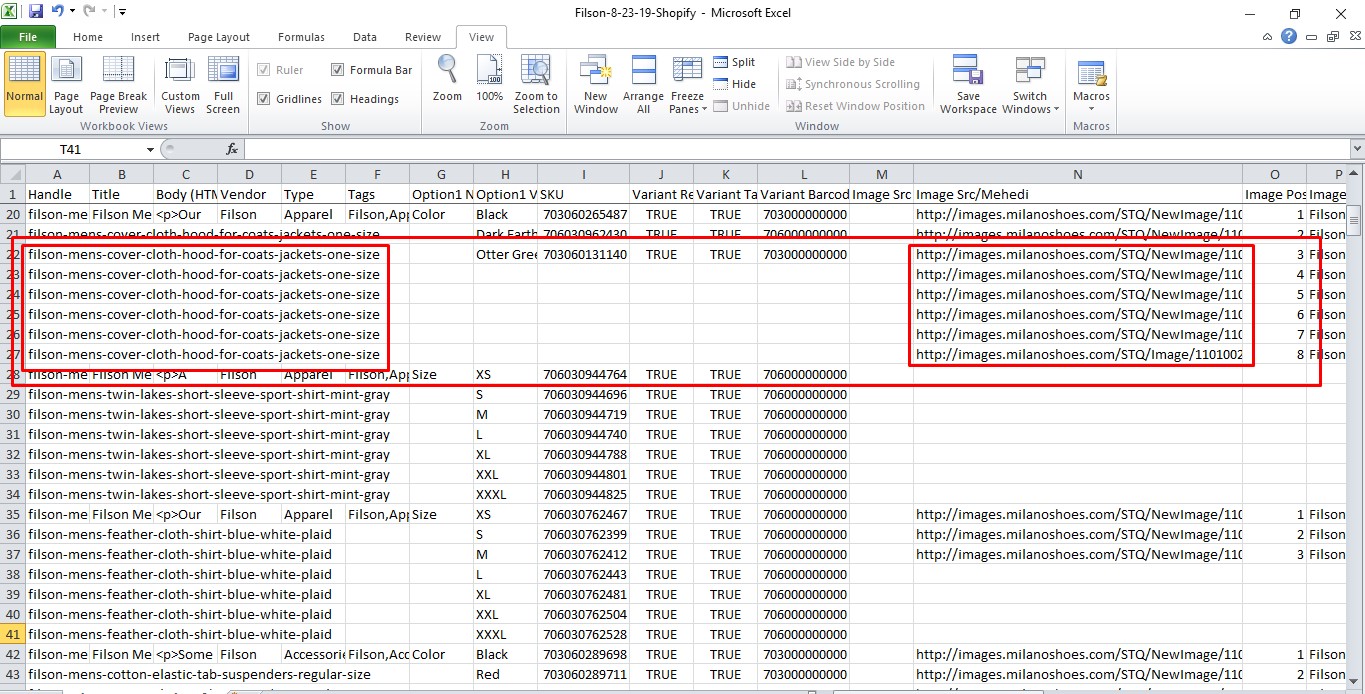Toggle the Gridlines checkbox
This screenshot has height=694, width=1365.
(x=264, y=99)
